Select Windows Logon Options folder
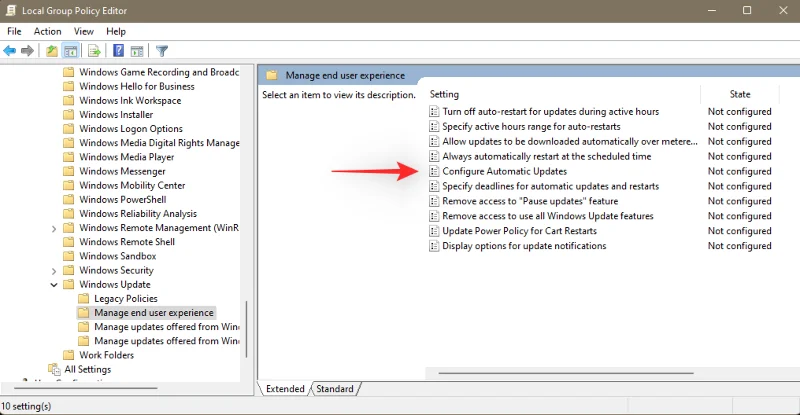The width and height of the screenshot is (800, 415). [131, 129]
